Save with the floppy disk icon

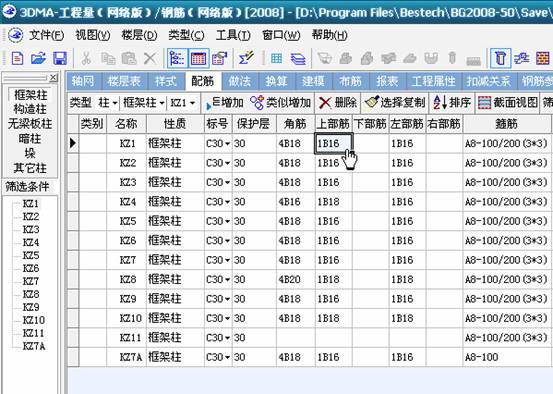coord(60,58)
